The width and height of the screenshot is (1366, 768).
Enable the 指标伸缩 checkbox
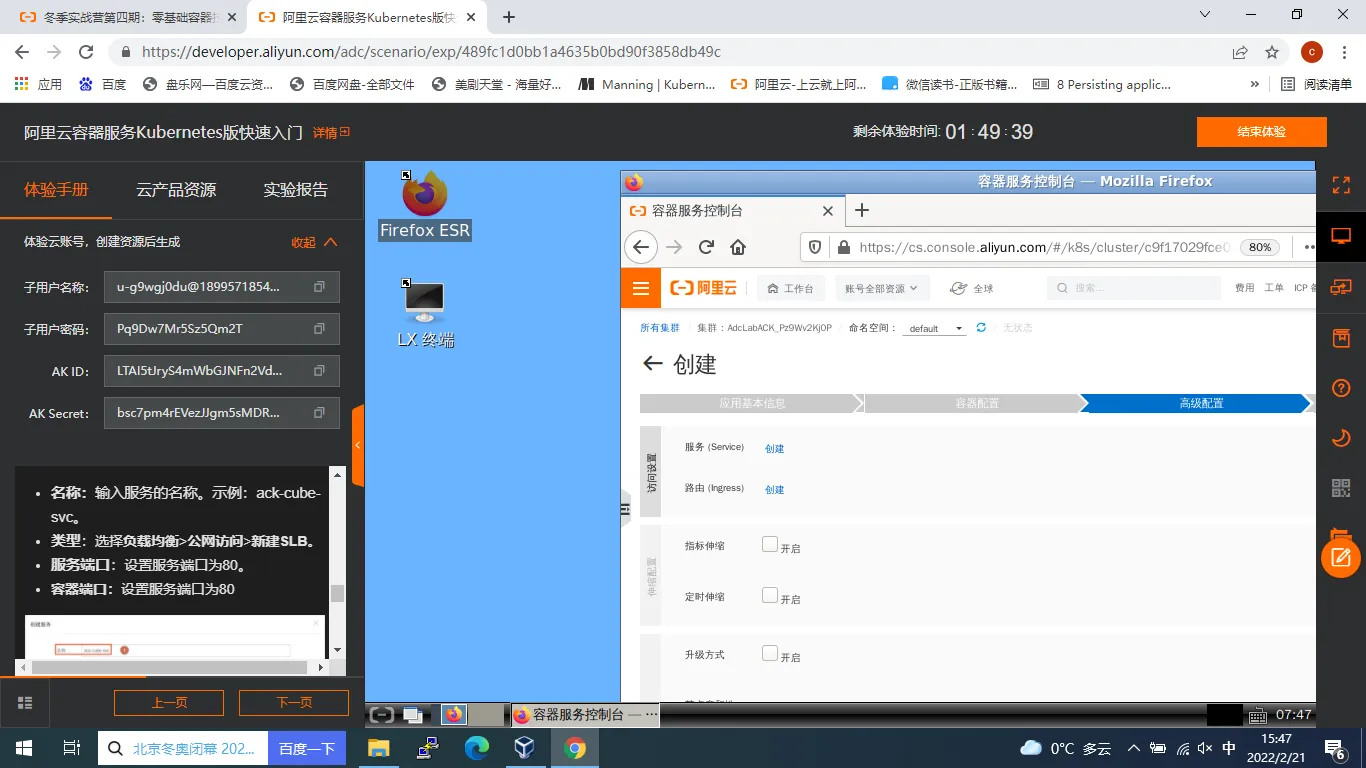point(769,544)
